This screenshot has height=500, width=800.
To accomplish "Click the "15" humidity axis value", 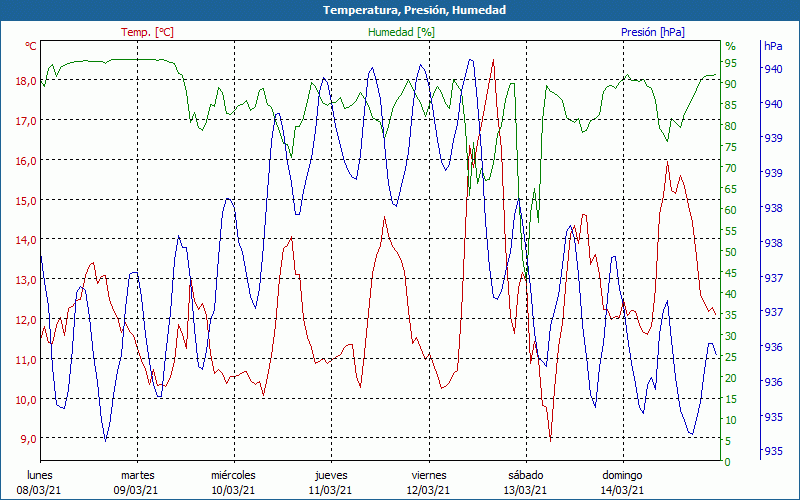I will (731, 399).
